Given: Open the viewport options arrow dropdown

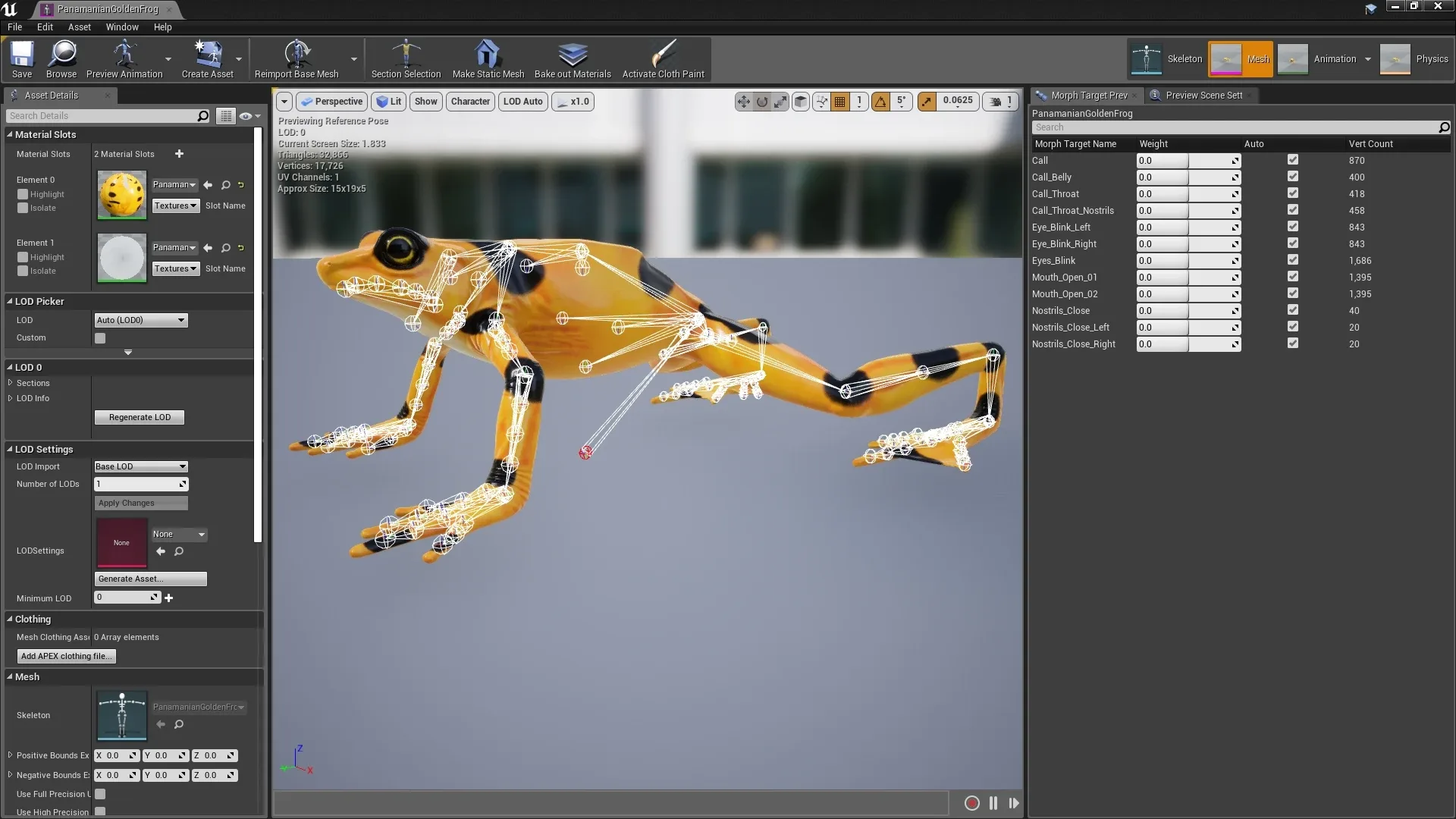Looking at the screenshot, I should coord(284,102).
